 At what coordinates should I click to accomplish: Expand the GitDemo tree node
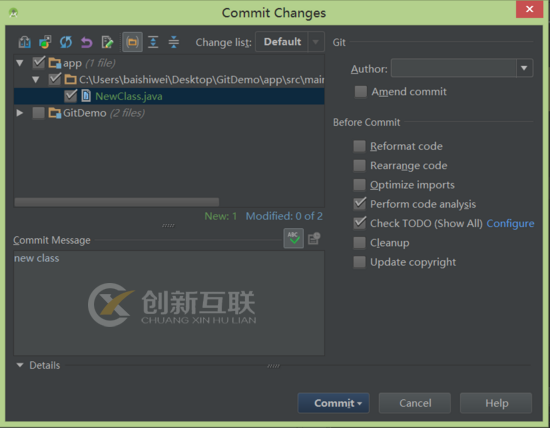20,113
